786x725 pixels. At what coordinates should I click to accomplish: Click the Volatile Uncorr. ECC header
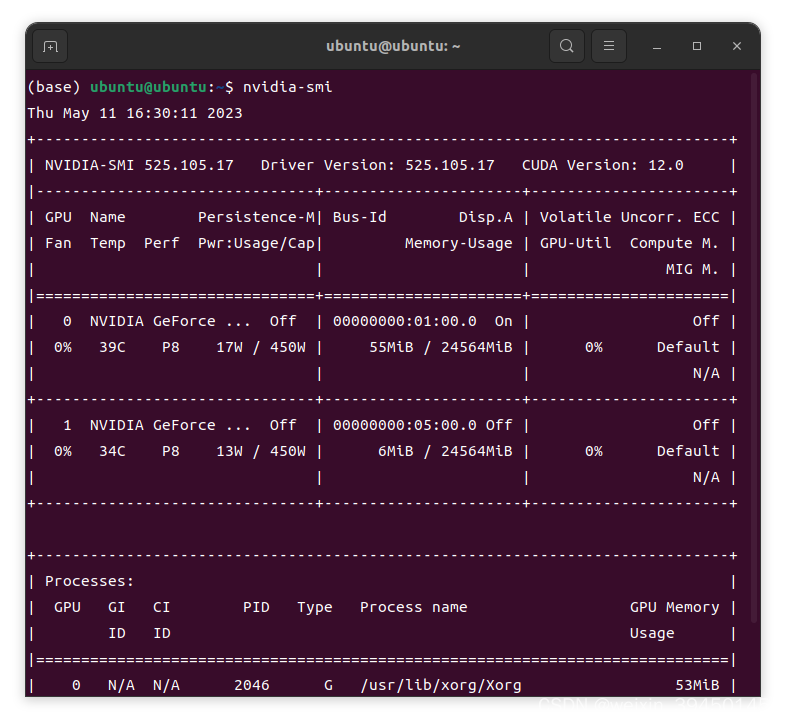630,218
